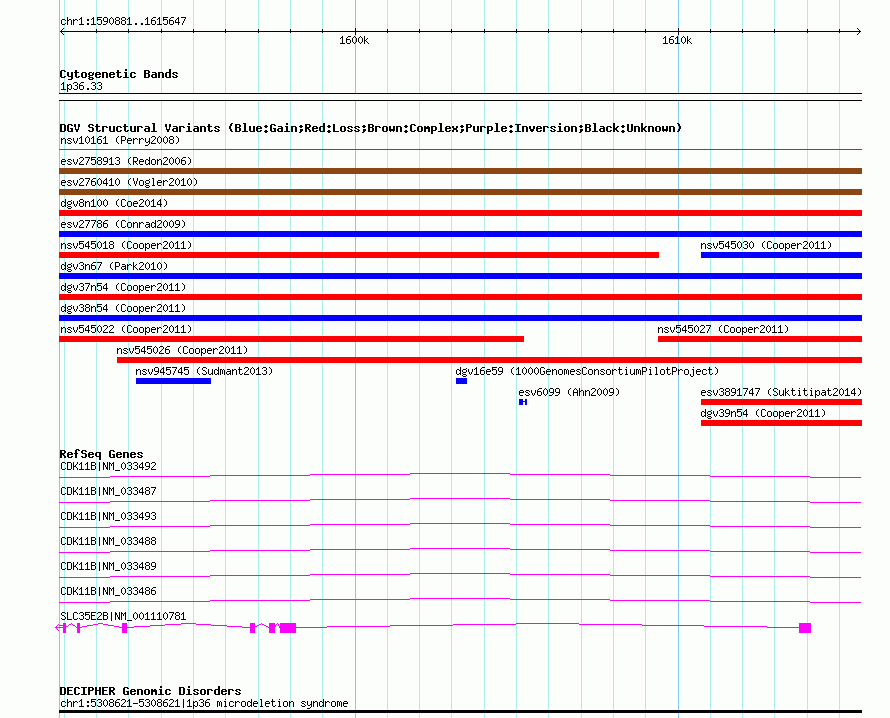The image size is (890, 718).
Task: Click the esv2758913 (Redon2006) brown variant bar
Action: tap(460, 171)
